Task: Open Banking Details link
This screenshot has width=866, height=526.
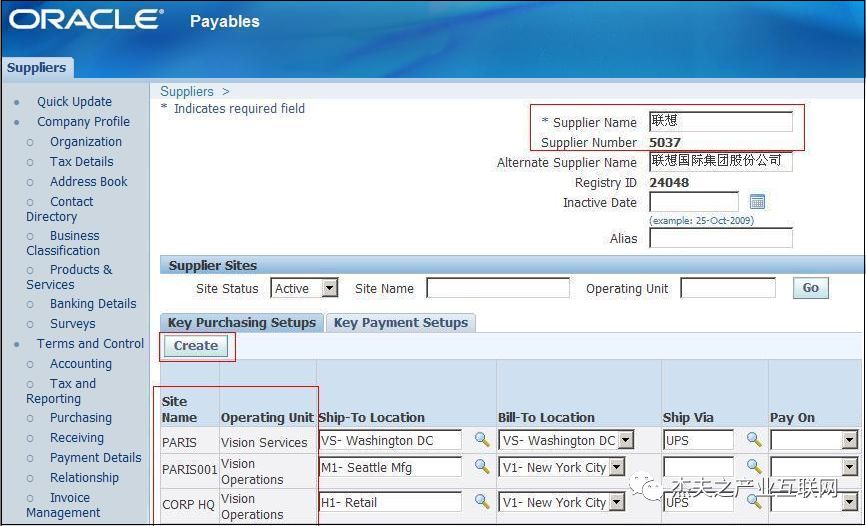Action: tap(93, 304)
